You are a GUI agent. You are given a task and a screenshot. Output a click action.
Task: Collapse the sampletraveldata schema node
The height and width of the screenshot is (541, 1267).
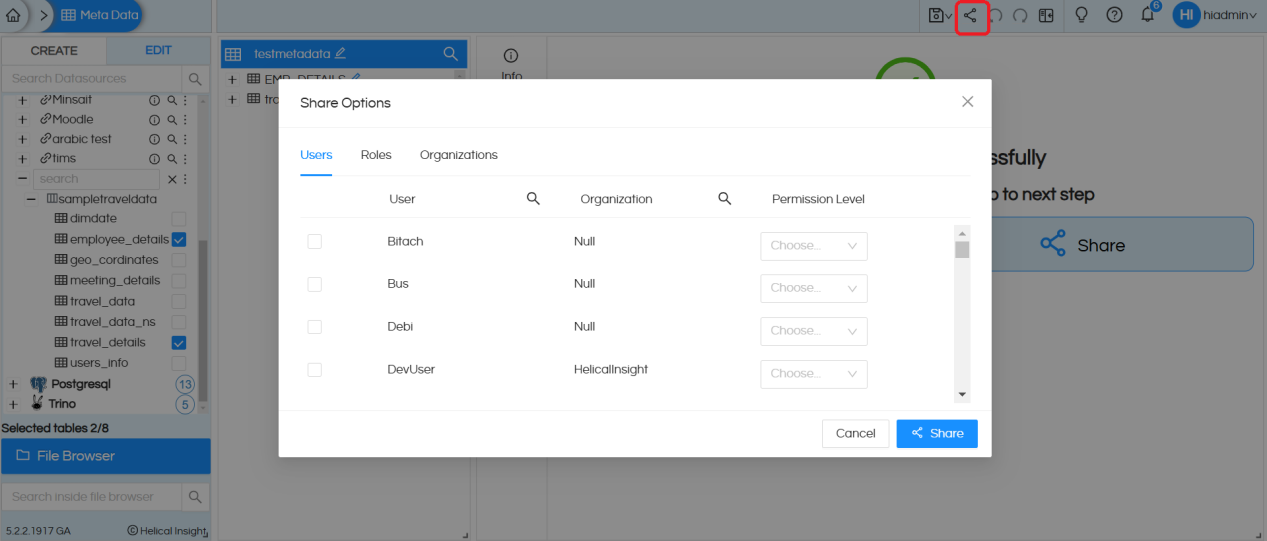click(x=31, y=199)
